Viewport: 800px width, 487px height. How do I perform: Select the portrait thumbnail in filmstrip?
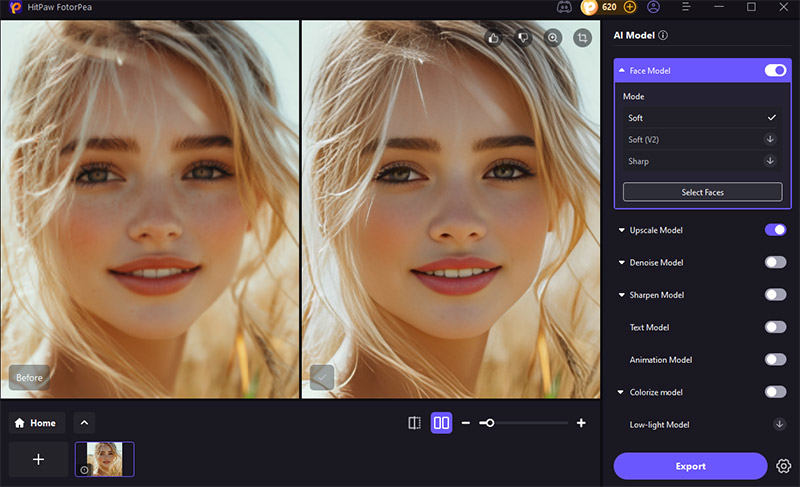(105, 459)
